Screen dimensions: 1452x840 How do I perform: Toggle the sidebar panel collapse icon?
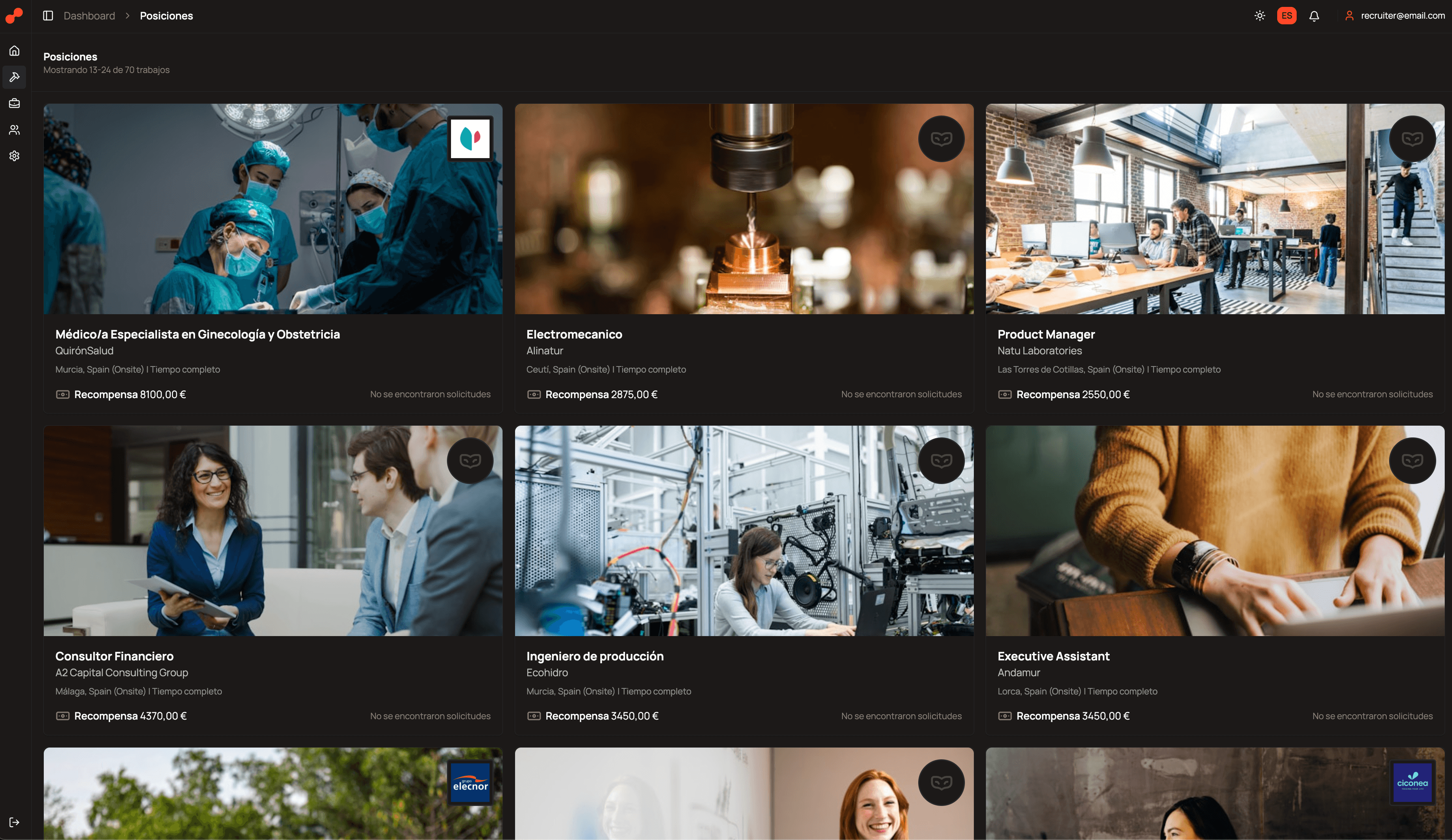click(x=48, y=15)
